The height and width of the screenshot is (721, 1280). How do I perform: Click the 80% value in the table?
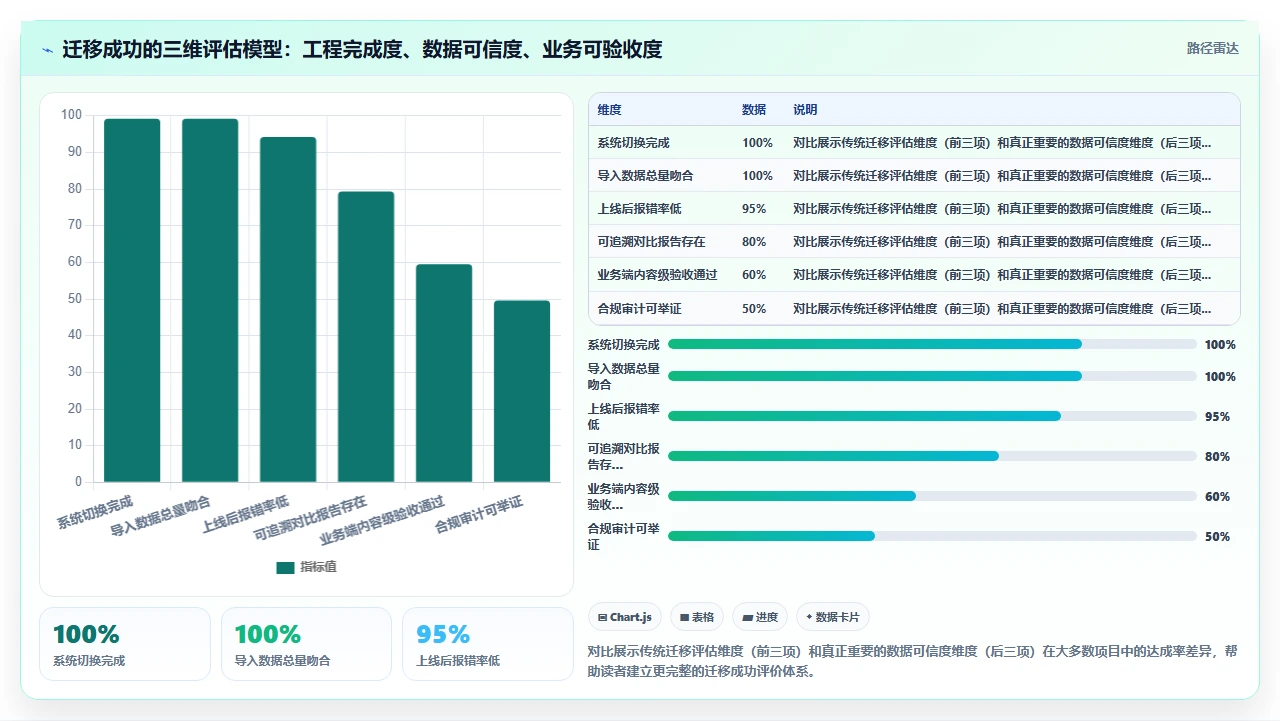(x=754, y=242)
